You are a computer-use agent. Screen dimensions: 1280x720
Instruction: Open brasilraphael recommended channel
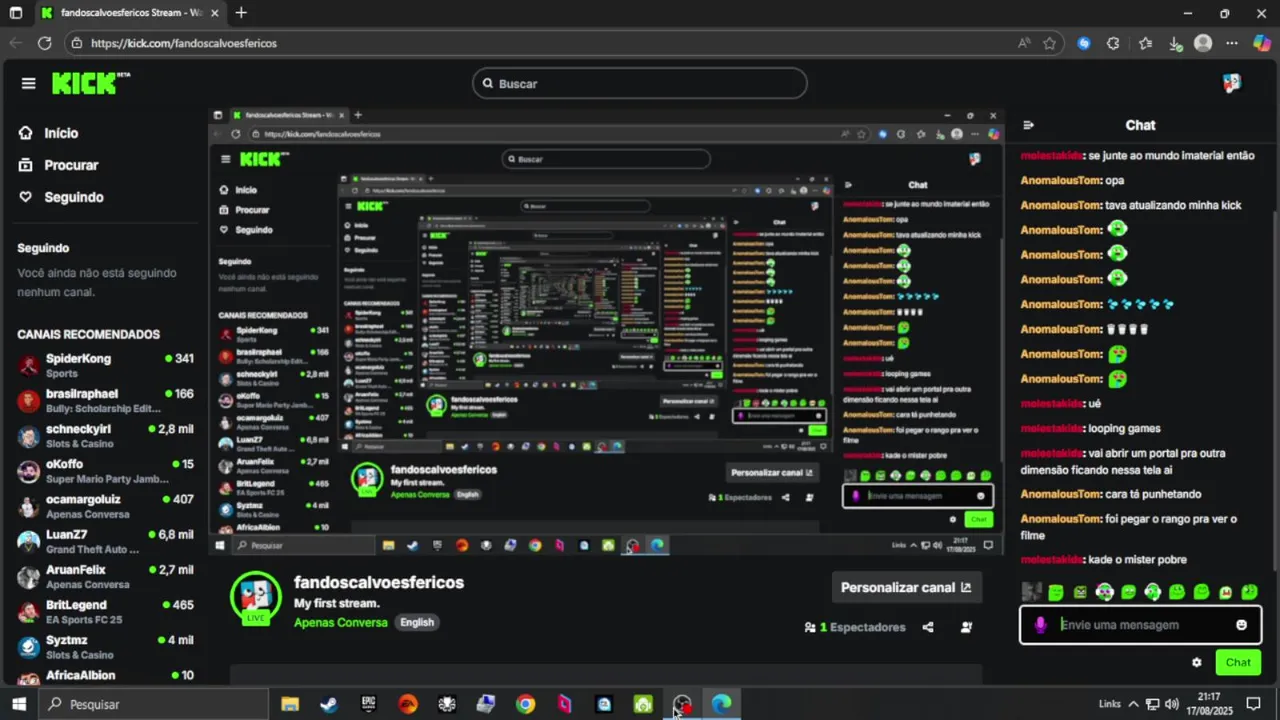click(x=105, y=400)
